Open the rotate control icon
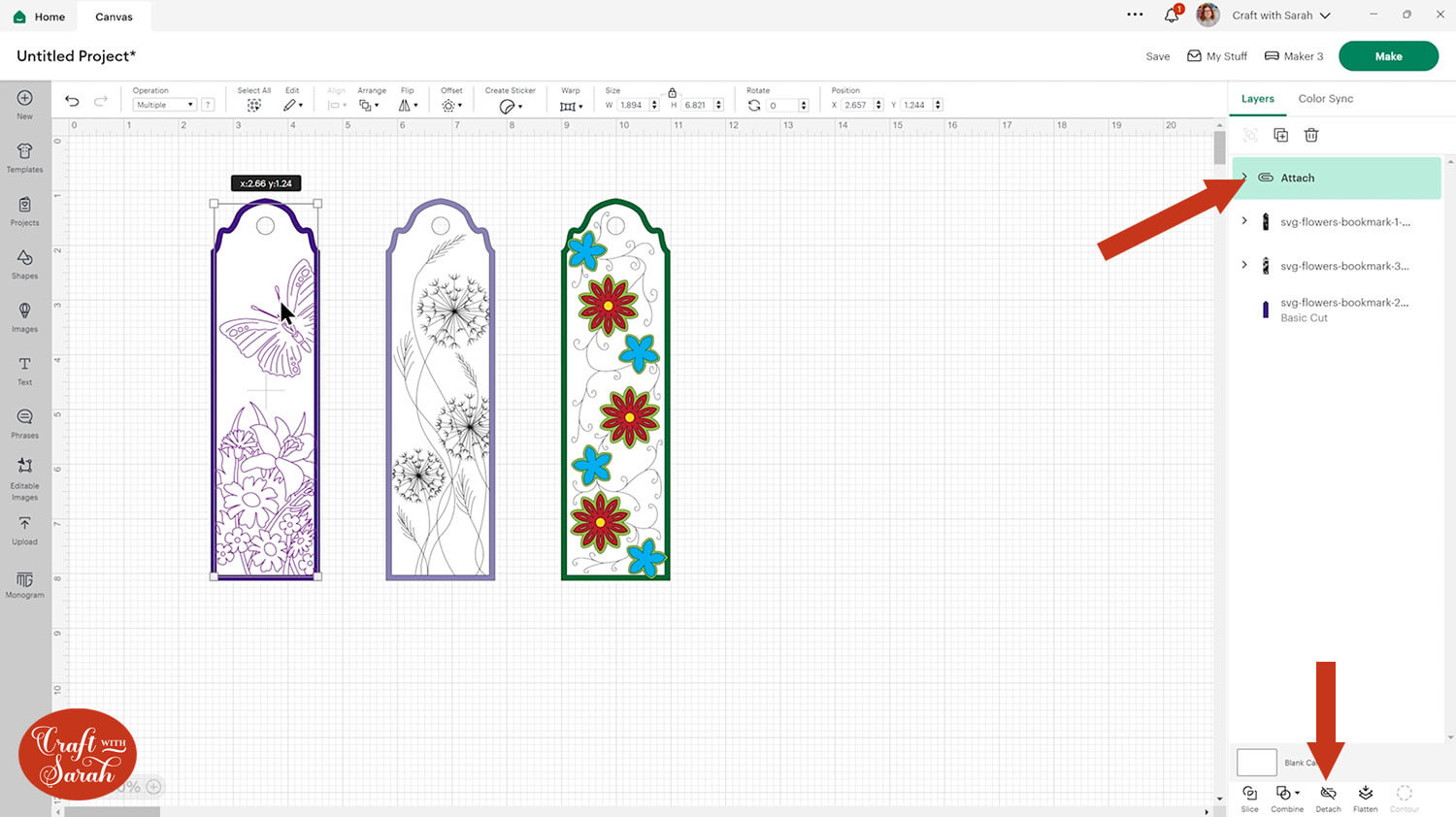This screenshot has width=1456, height=817. (754, 105)
